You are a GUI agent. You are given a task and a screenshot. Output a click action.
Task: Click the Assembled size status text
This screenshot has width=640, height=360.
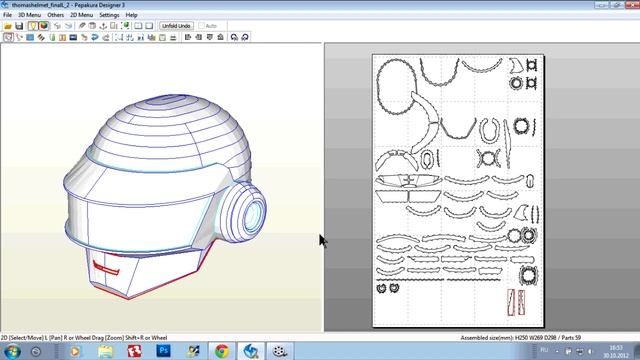point(521,338)
